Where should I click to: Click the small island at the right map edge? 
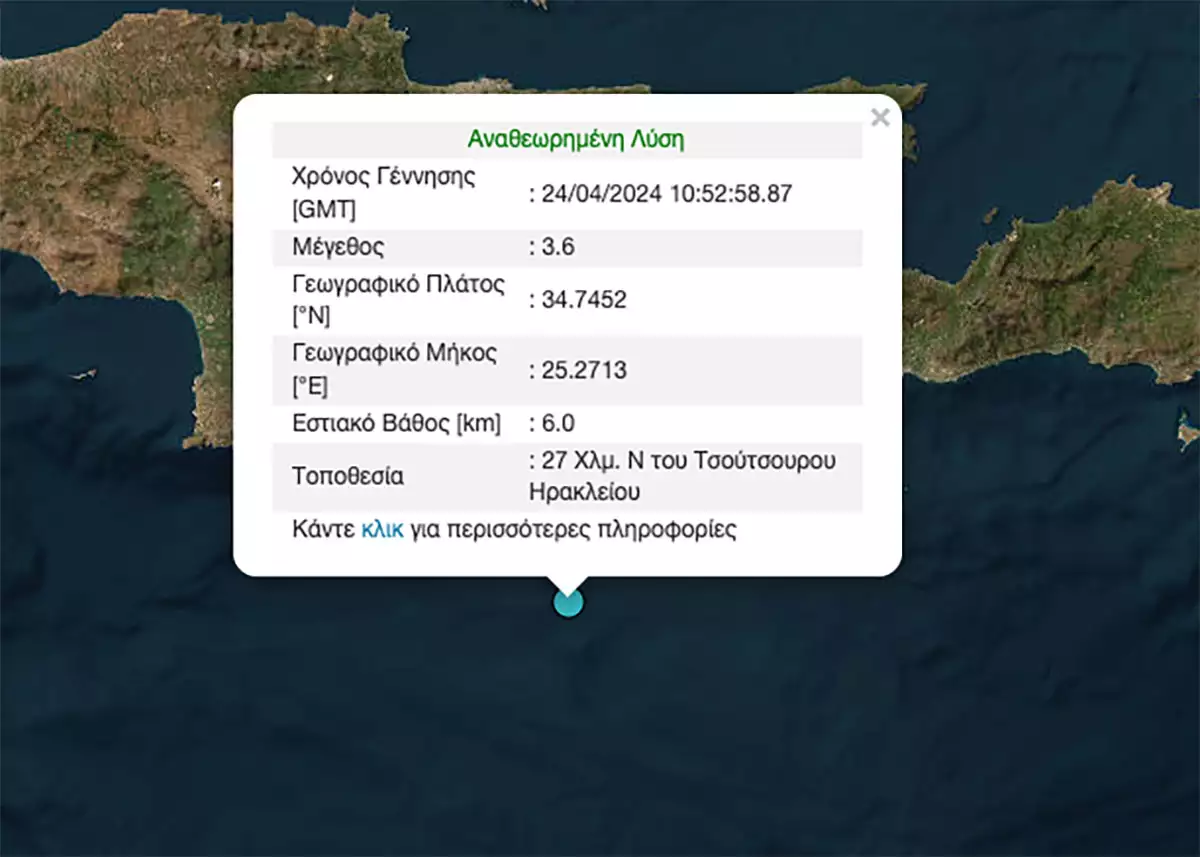click(1187, 434)
